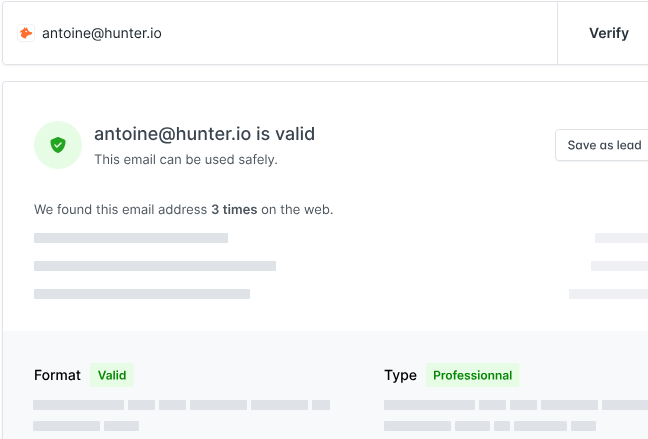Open the second loading source row
This screenshot has width=648, height=439.
pos(155,266)
